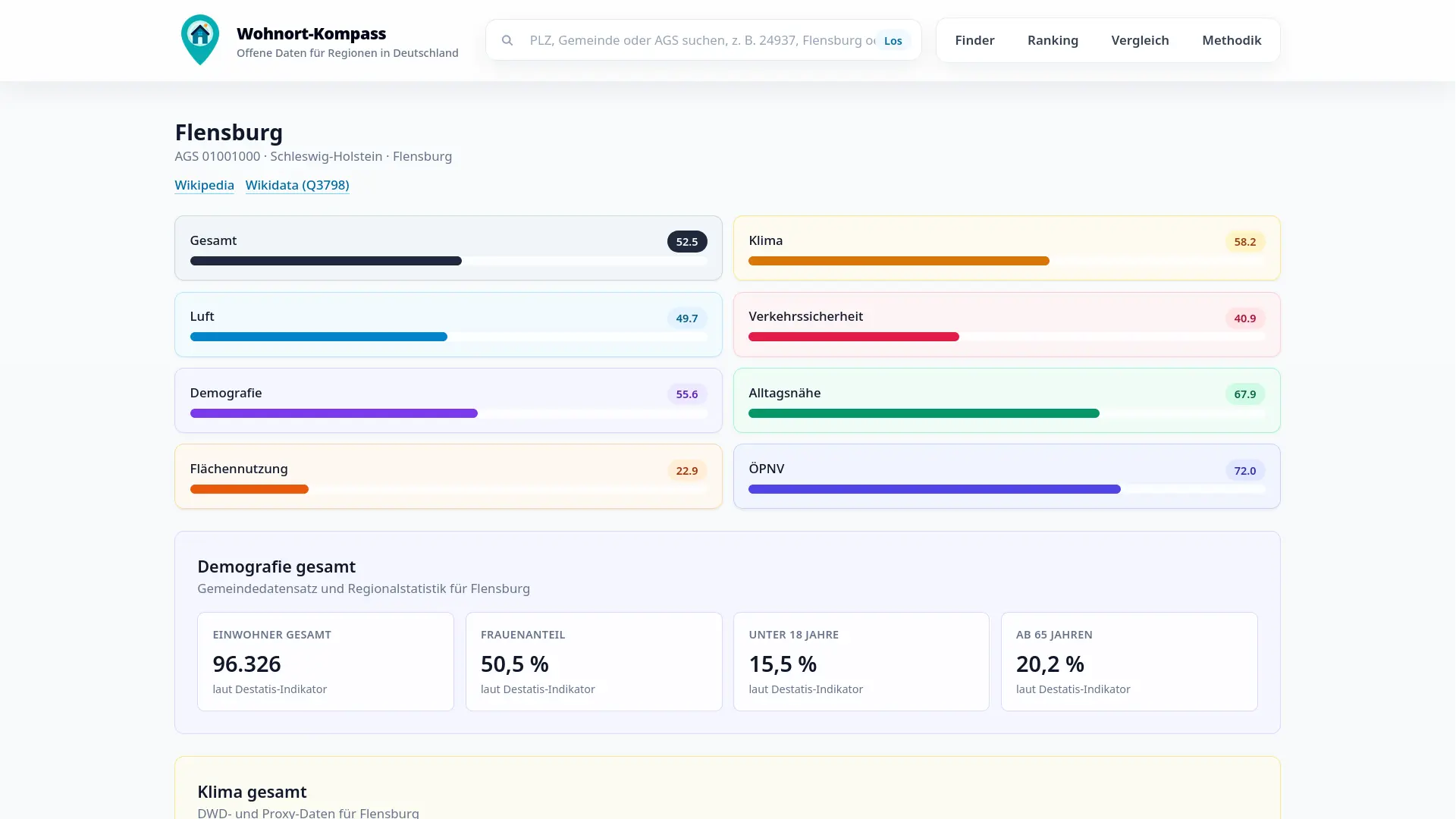Click the Wohnort-Kompass title text
This screenshot has height=819, width=1456.
311,33
